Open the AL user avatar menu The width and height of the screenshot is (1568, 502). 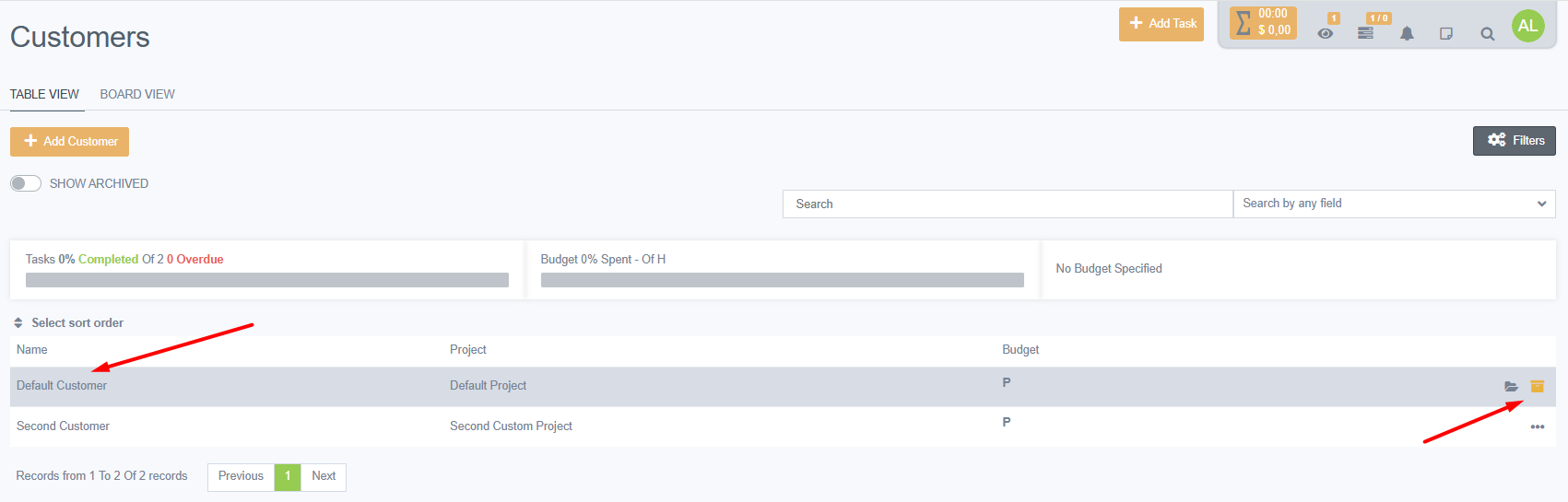pos(1527,26)
